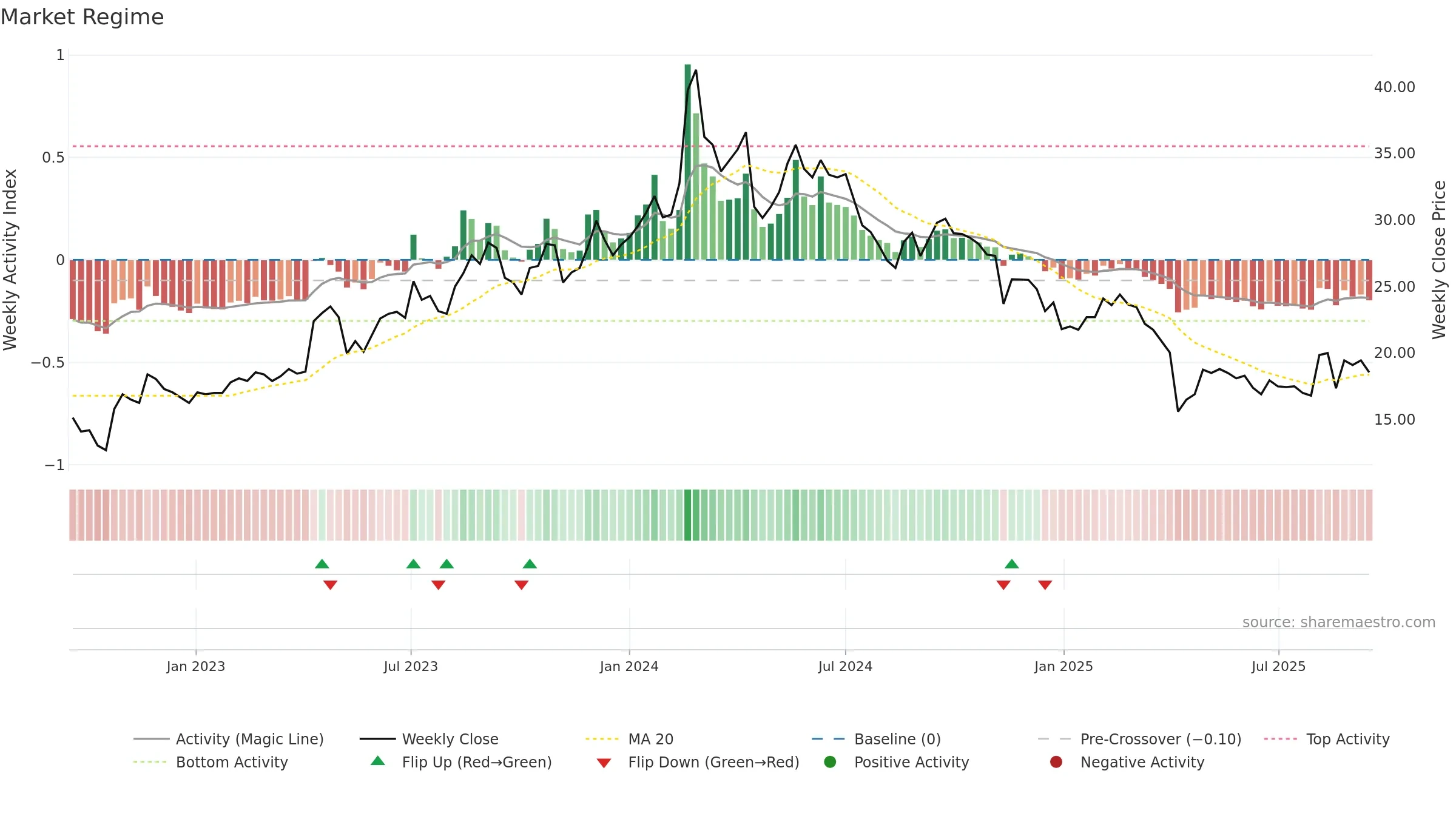Click the source: sharemaestro.com text
The image size is (1456, 819).
[x=1339, y=622]
